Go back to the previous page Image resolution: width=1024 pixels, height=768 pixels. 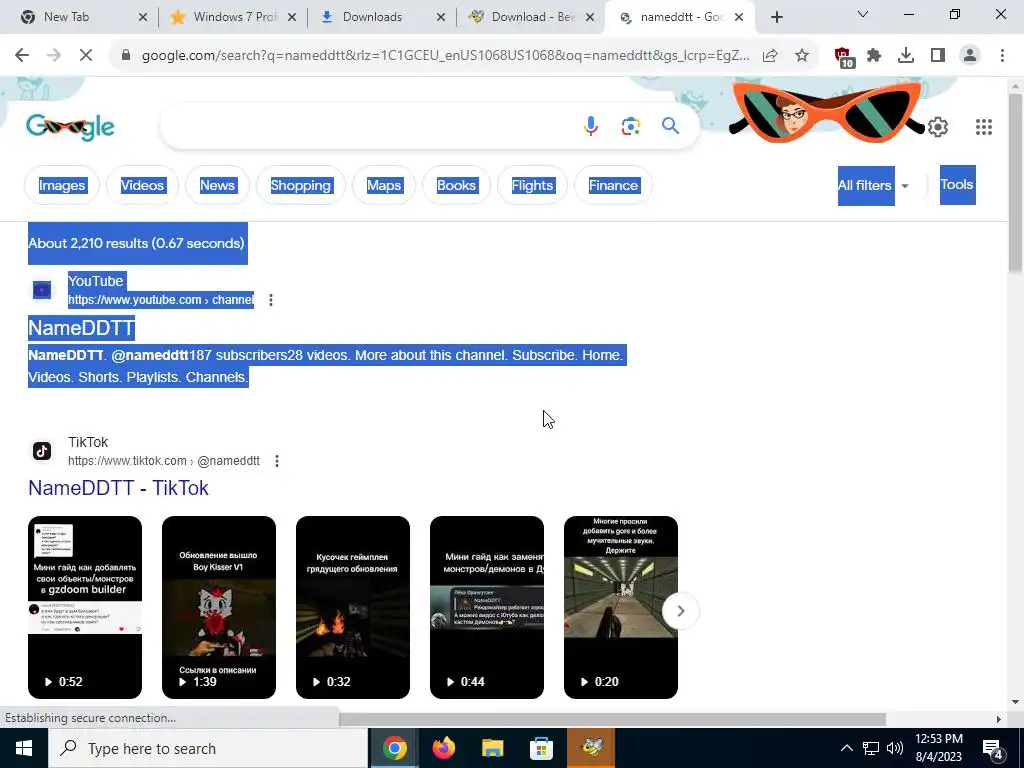click(22, 56)
